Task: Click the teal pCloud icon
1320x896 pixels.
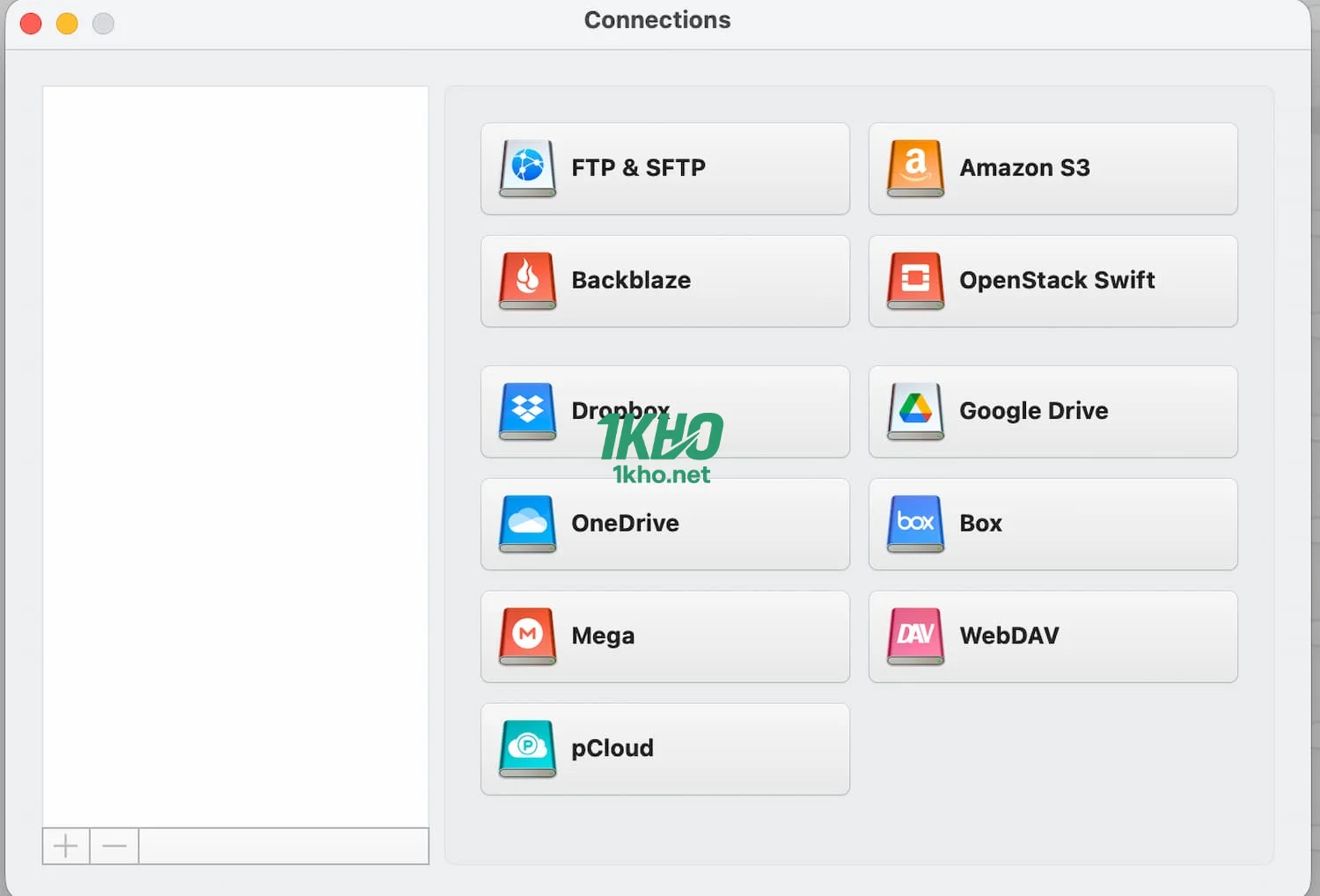Action: click(x=527, y=748)
